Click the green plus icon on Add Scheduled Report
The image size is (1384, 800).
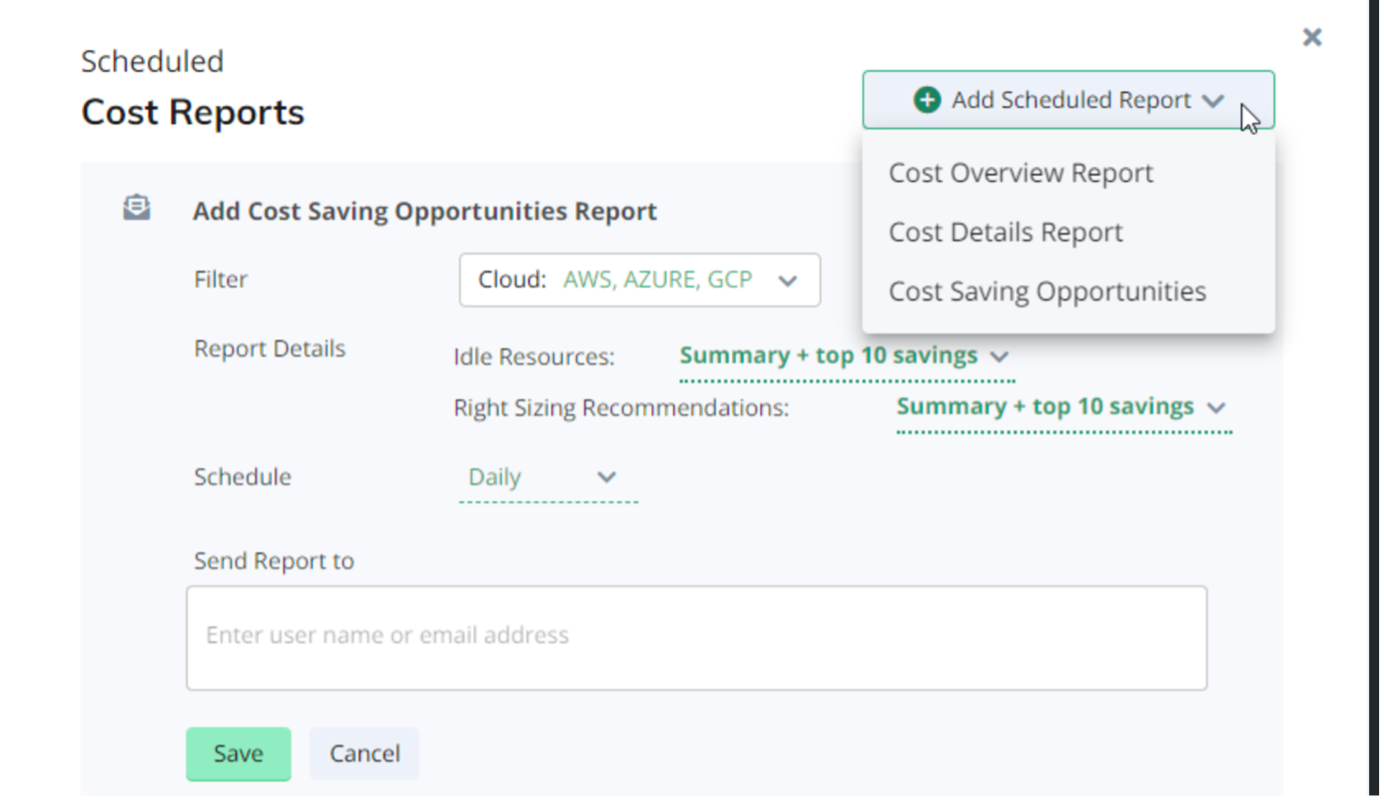click(927, 100)
